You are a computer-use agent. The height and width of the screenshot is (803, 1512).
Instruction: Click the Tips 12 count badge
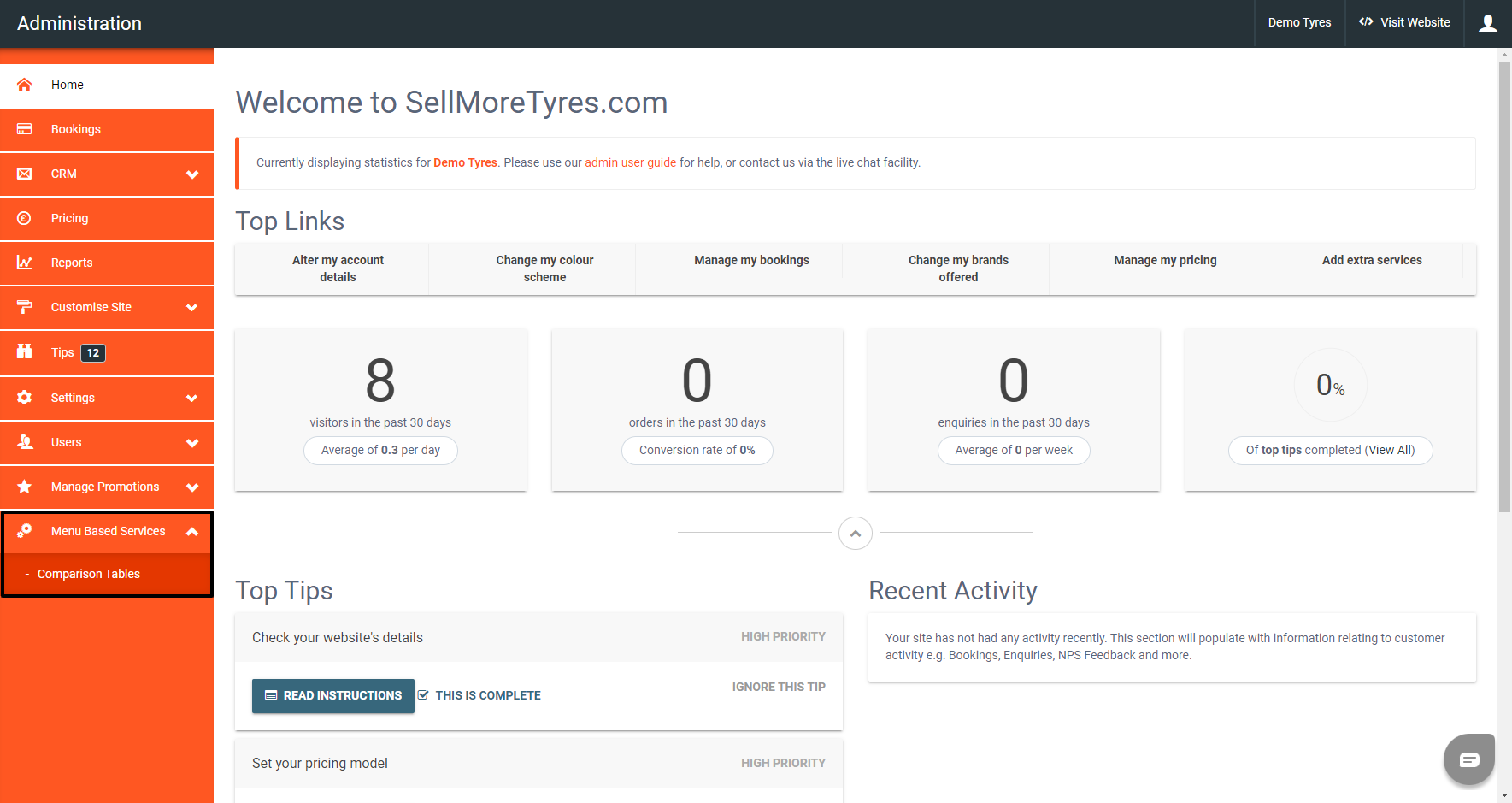tap(93, 352)
